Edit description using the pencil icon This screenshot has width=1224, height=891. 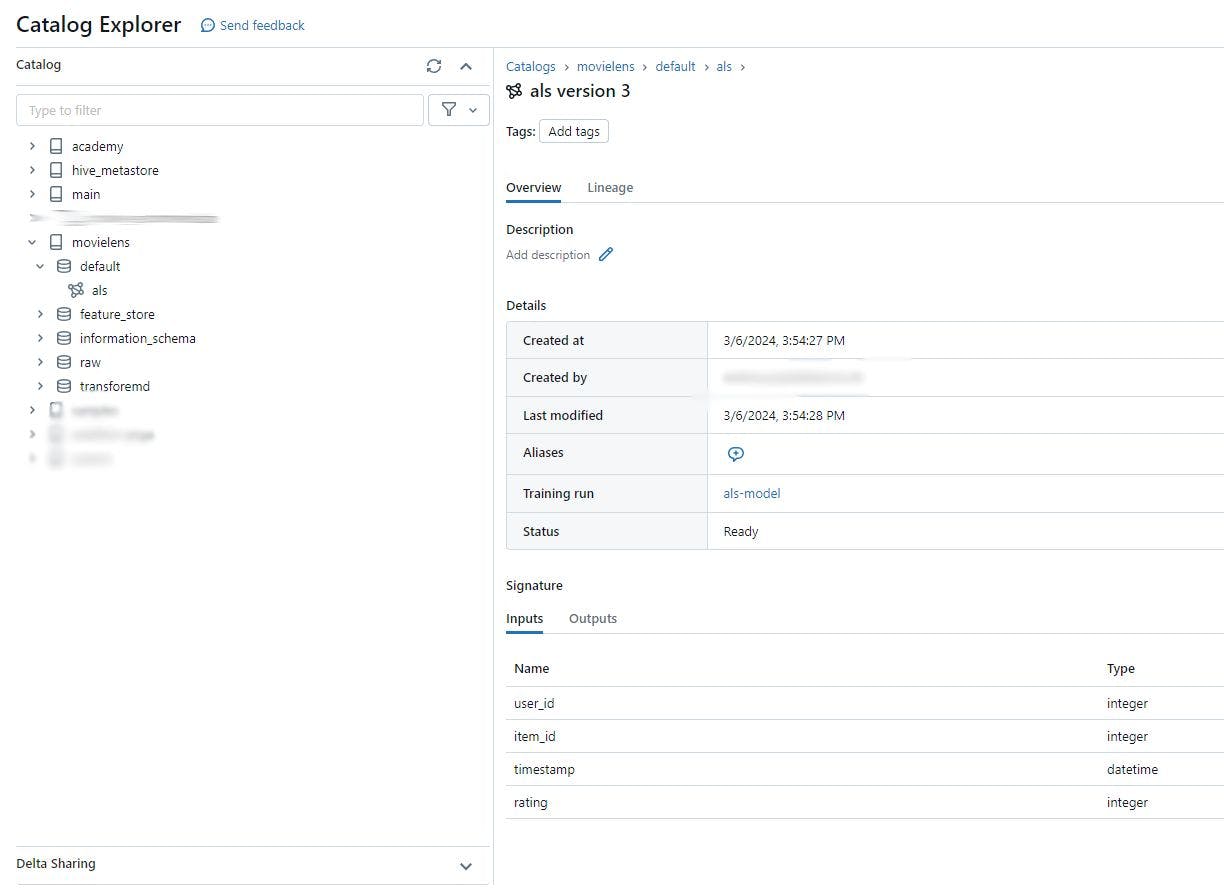[x=605, y=254]
